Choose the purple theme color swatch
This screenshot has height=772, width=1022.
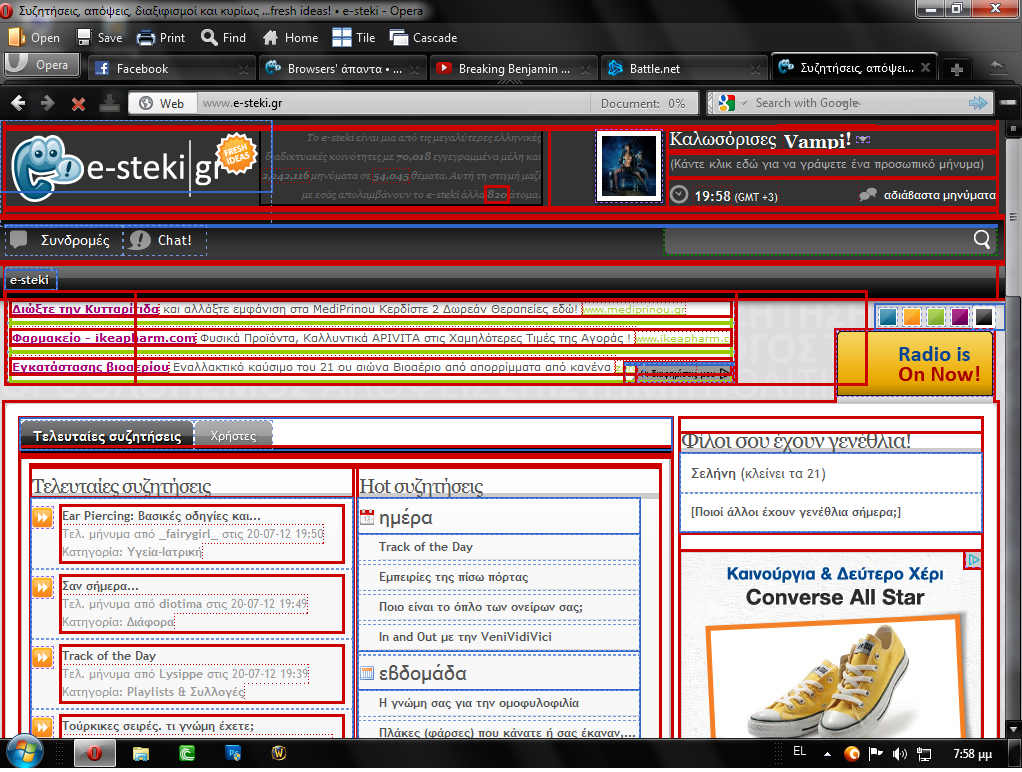(960, 317)
